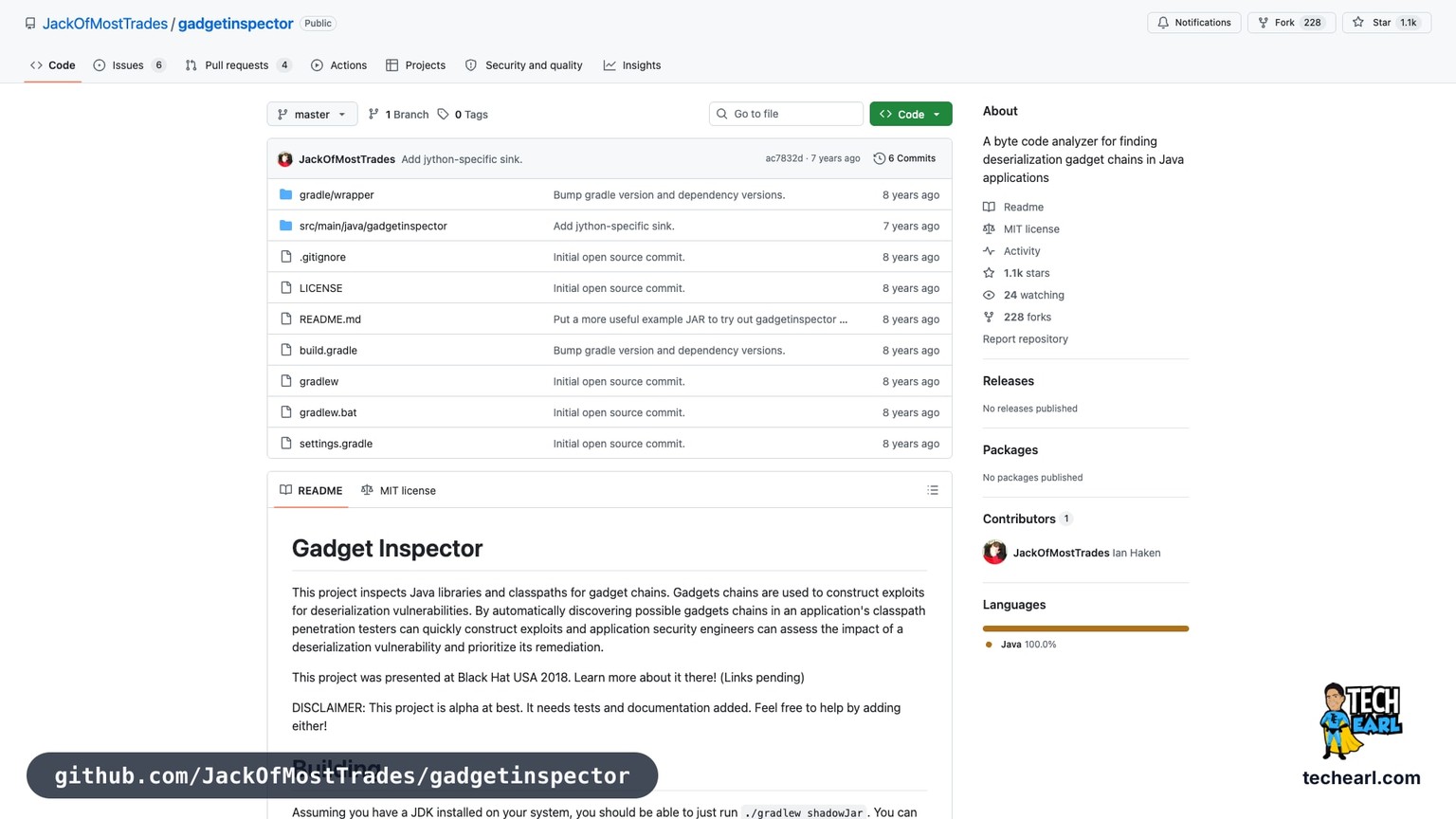1456x819 pixels.
Task: Open the Pull requests tab
Action: (x=238, y=65)
